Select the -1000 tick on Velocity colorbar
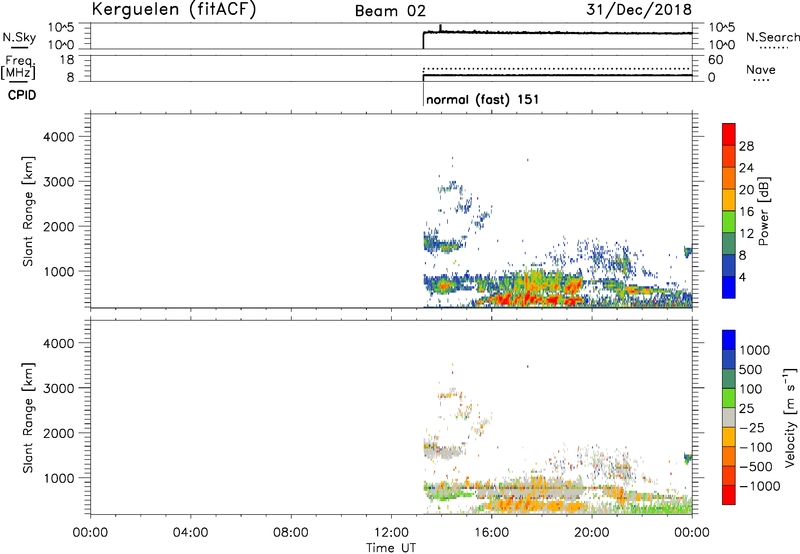Screen dimensions: 800x554 point(759,486)
